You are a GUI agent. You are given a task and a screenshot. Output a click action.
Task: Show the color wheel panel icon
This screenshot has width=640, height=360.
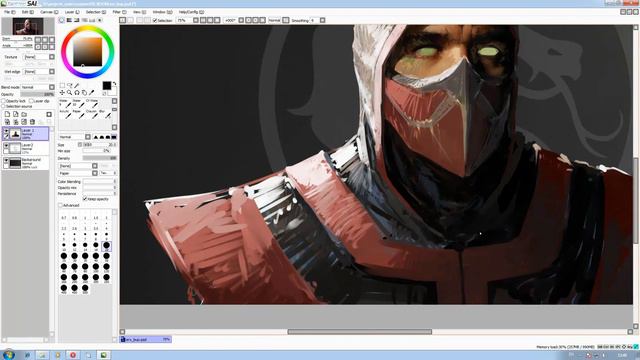[x=62, y=20]
